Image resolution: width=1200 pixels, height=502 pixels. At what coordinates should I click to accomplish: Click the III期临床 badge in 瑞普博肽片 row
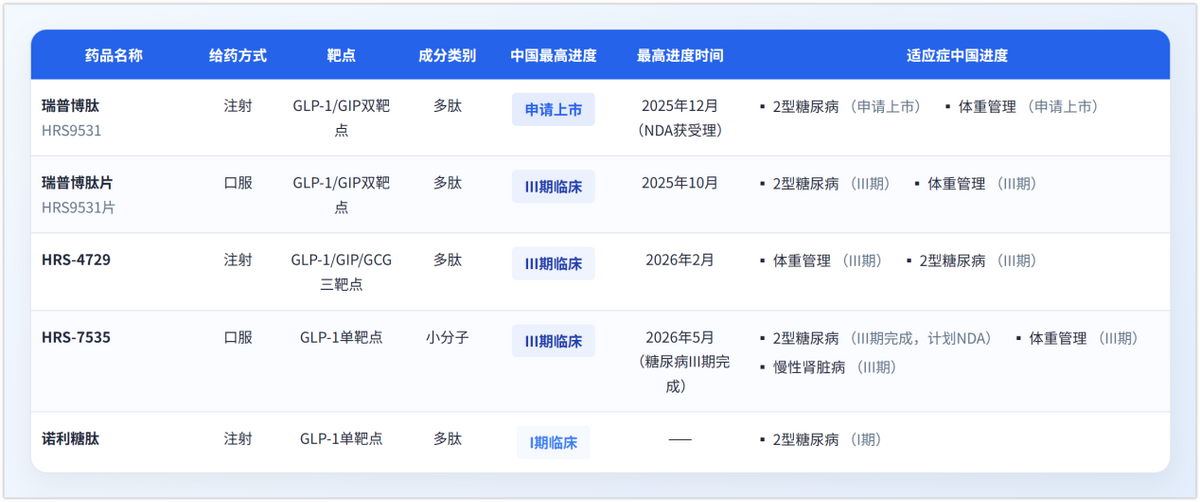click(553, 187)
